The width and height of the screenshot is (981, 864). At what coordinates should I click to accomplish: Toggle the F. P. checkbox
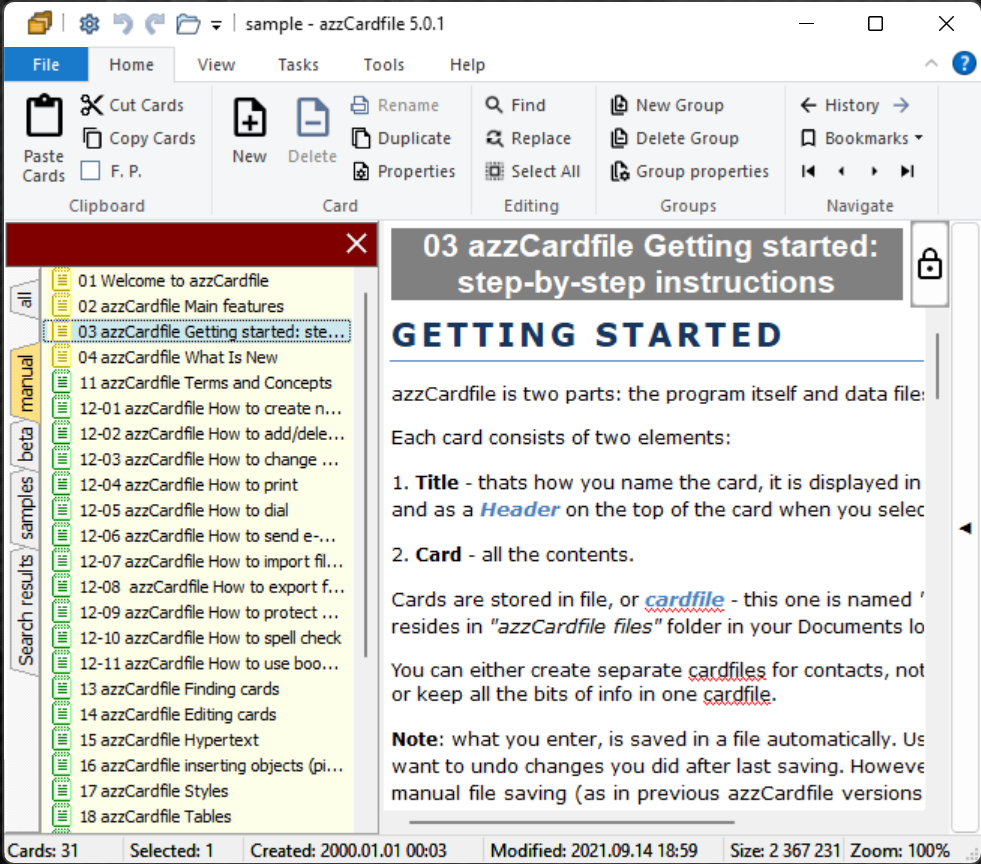(91, 171)
